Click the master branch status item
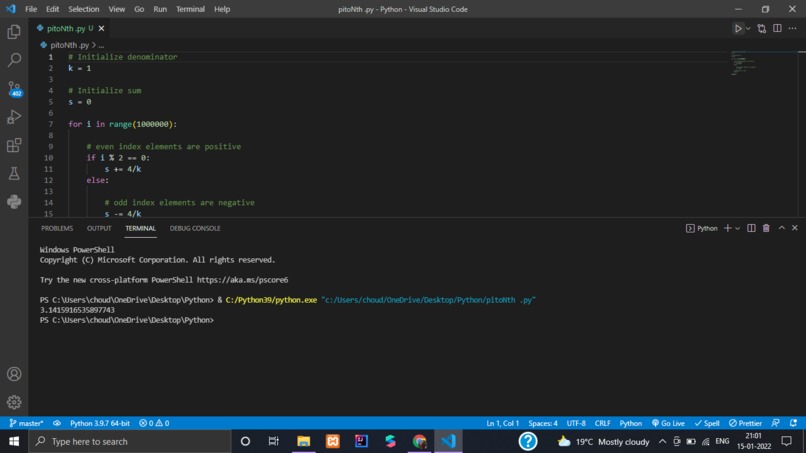Viewport: 806px width, 453px height. (x=26, y=423)
